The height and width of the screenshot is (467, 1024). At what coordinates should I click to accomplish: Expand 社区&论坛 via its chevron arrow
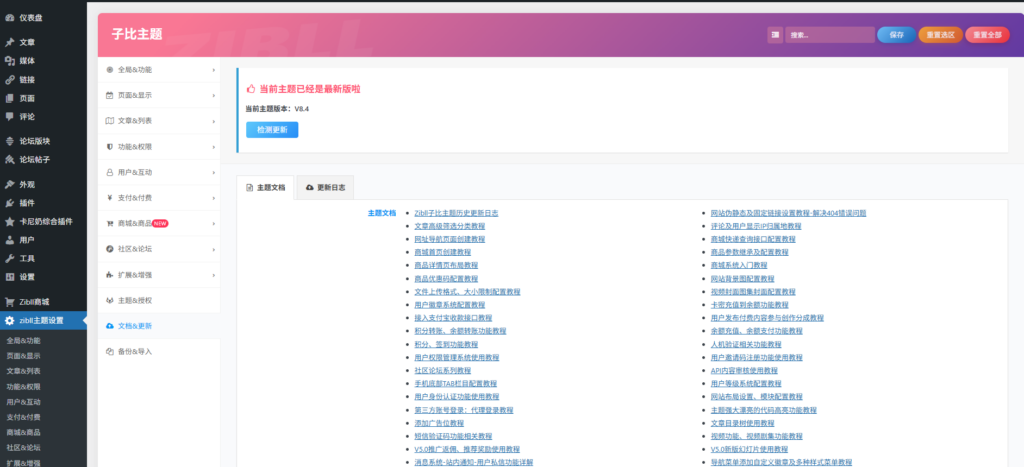[x=214, y=249]
